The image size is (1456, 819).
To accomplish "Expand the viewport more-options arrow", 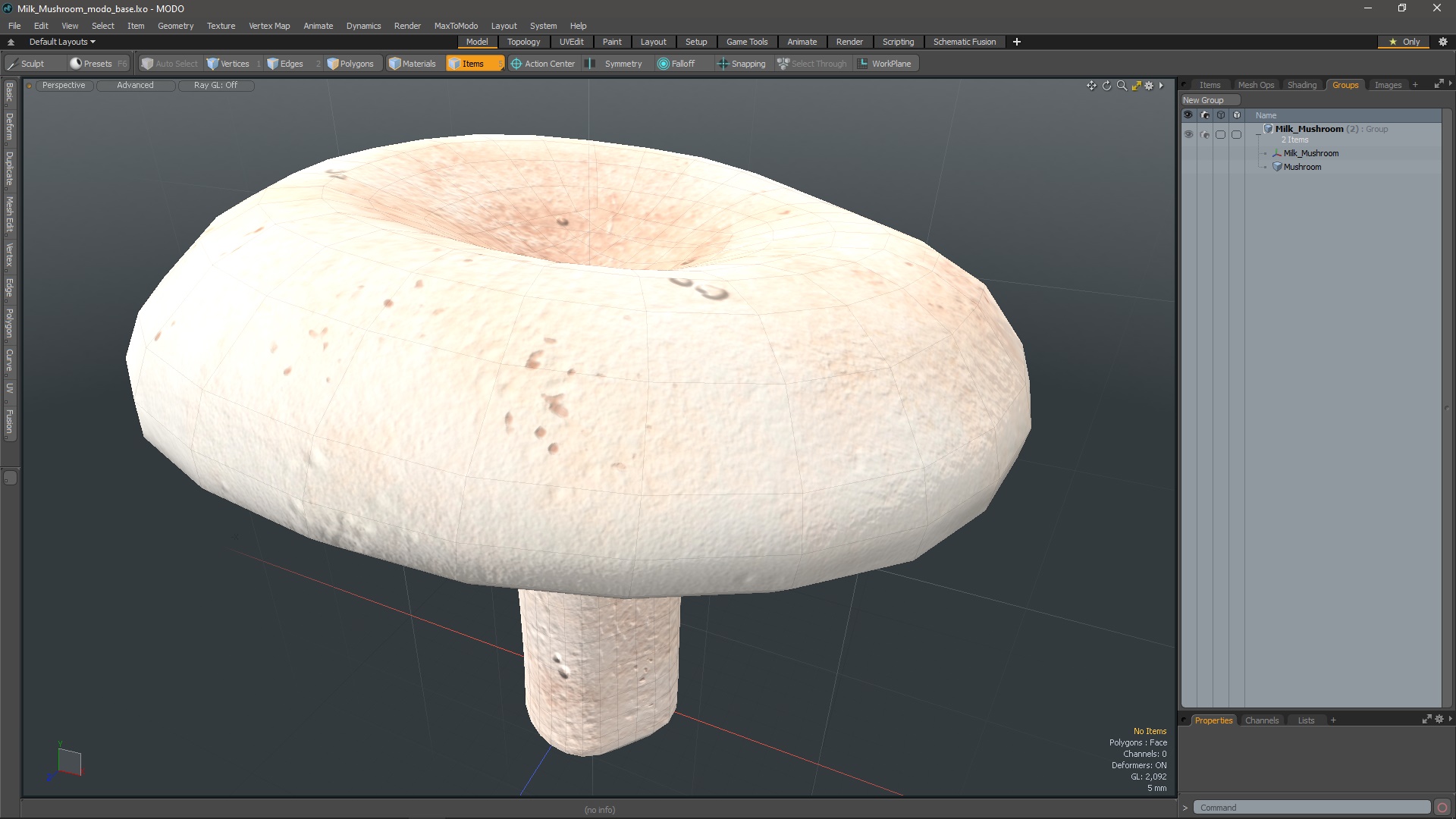I will 1161,86.
